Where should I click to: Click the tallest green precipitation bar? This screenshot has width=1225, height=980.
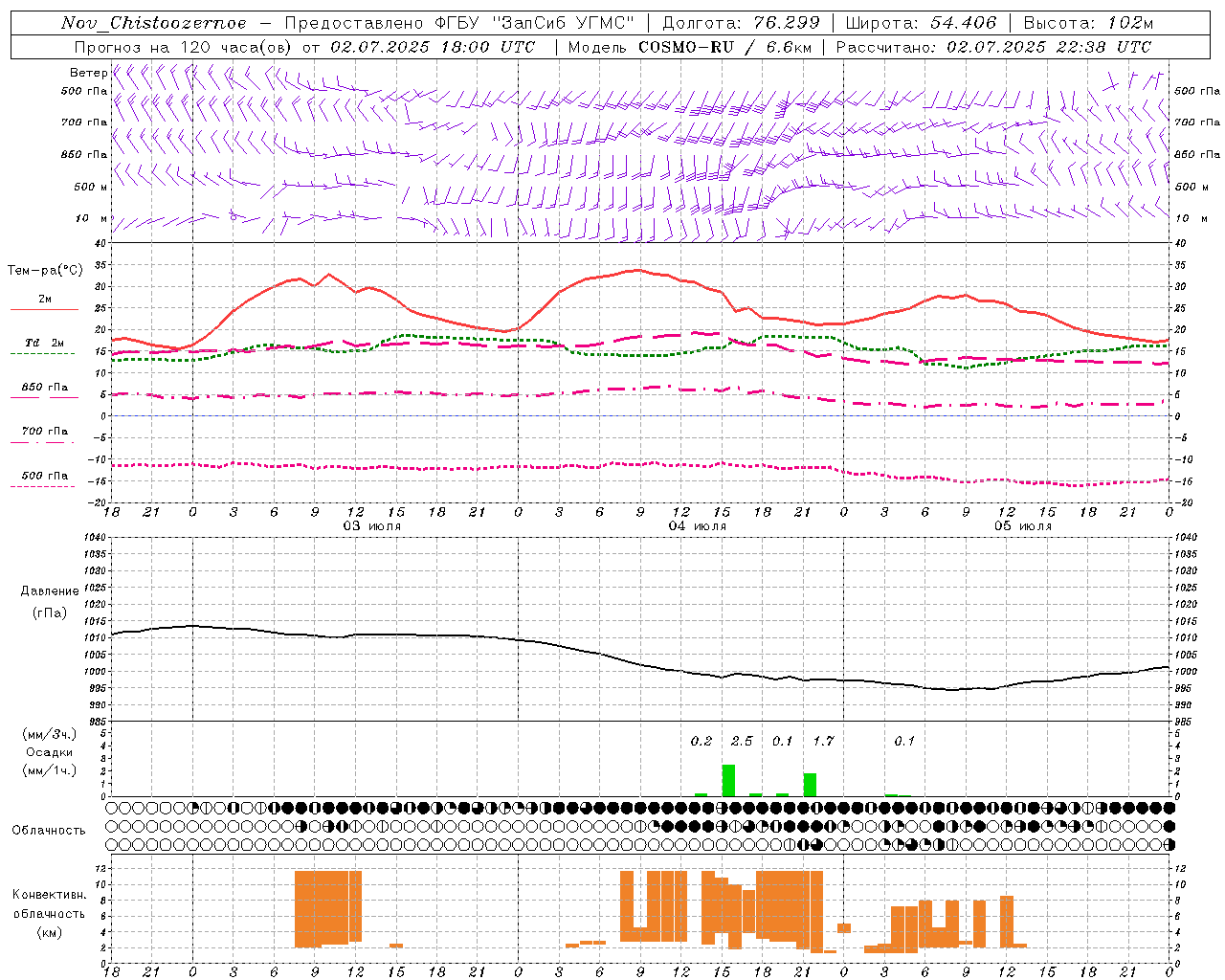[728, 780]
